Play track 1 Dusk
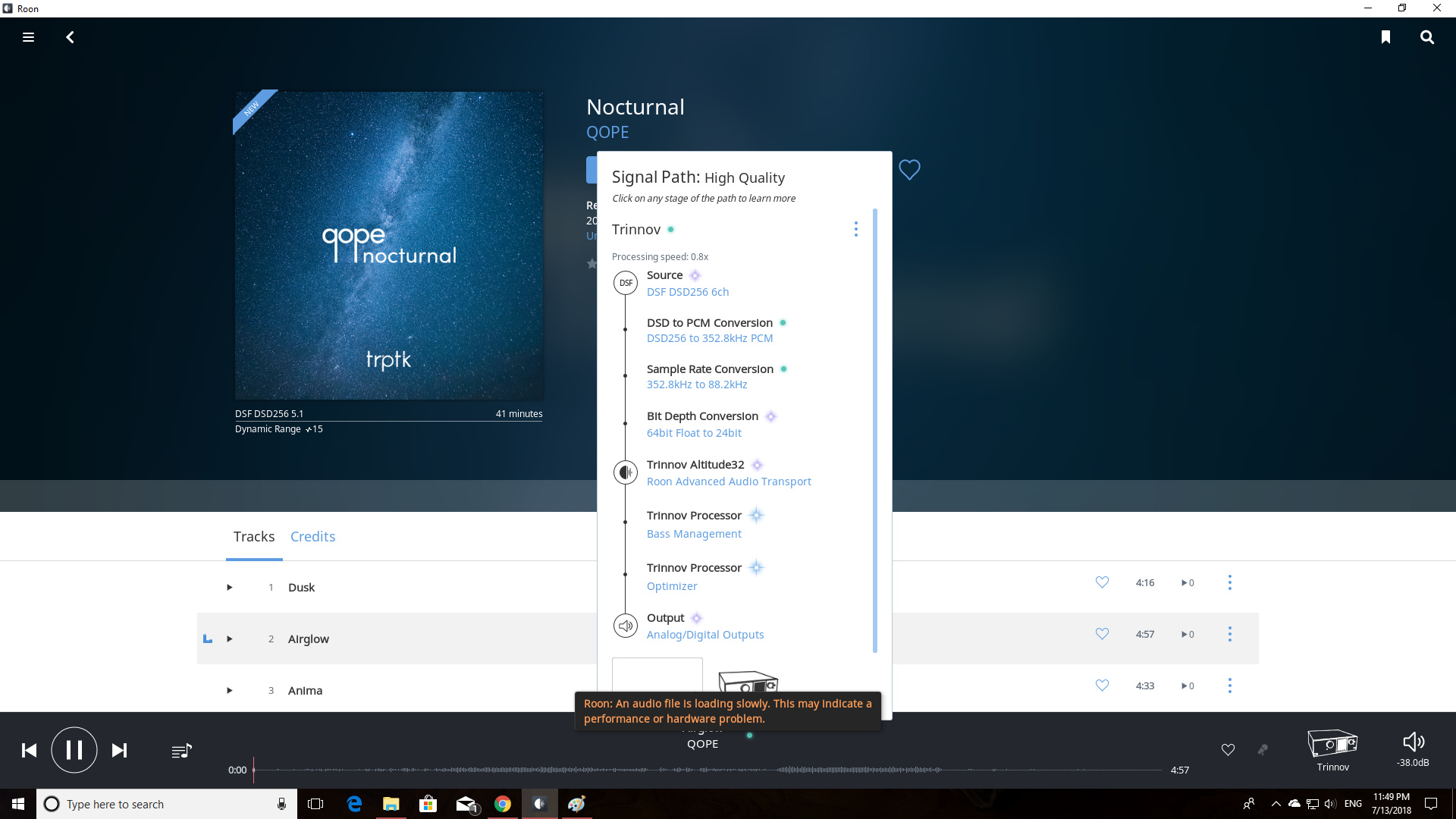This screenshot has height=819, width=1456. pos(229,587)
